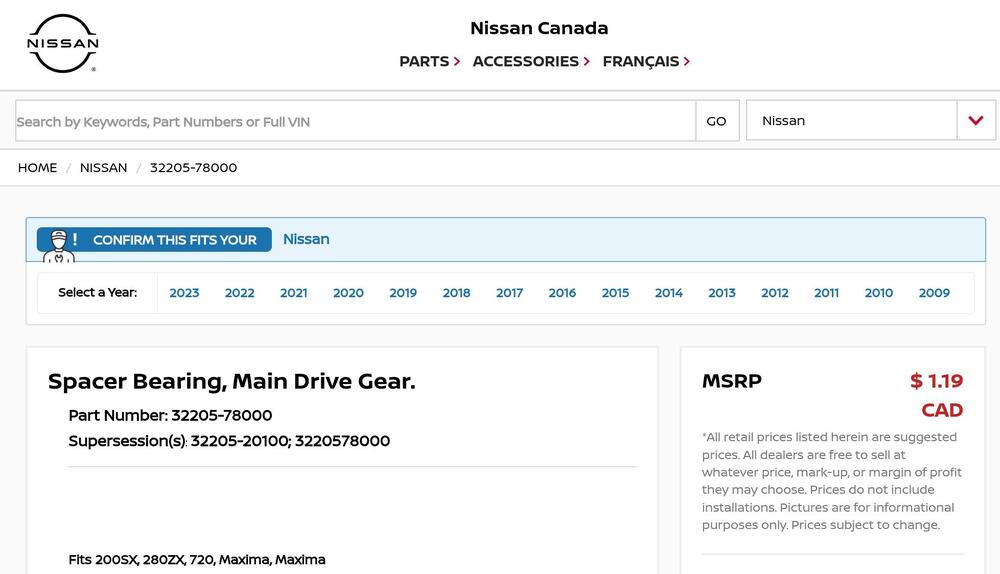Click the Fits 200SX, 280ZX, 720 text
This screenshot has height=574, width=1000.
click(197, 559)
